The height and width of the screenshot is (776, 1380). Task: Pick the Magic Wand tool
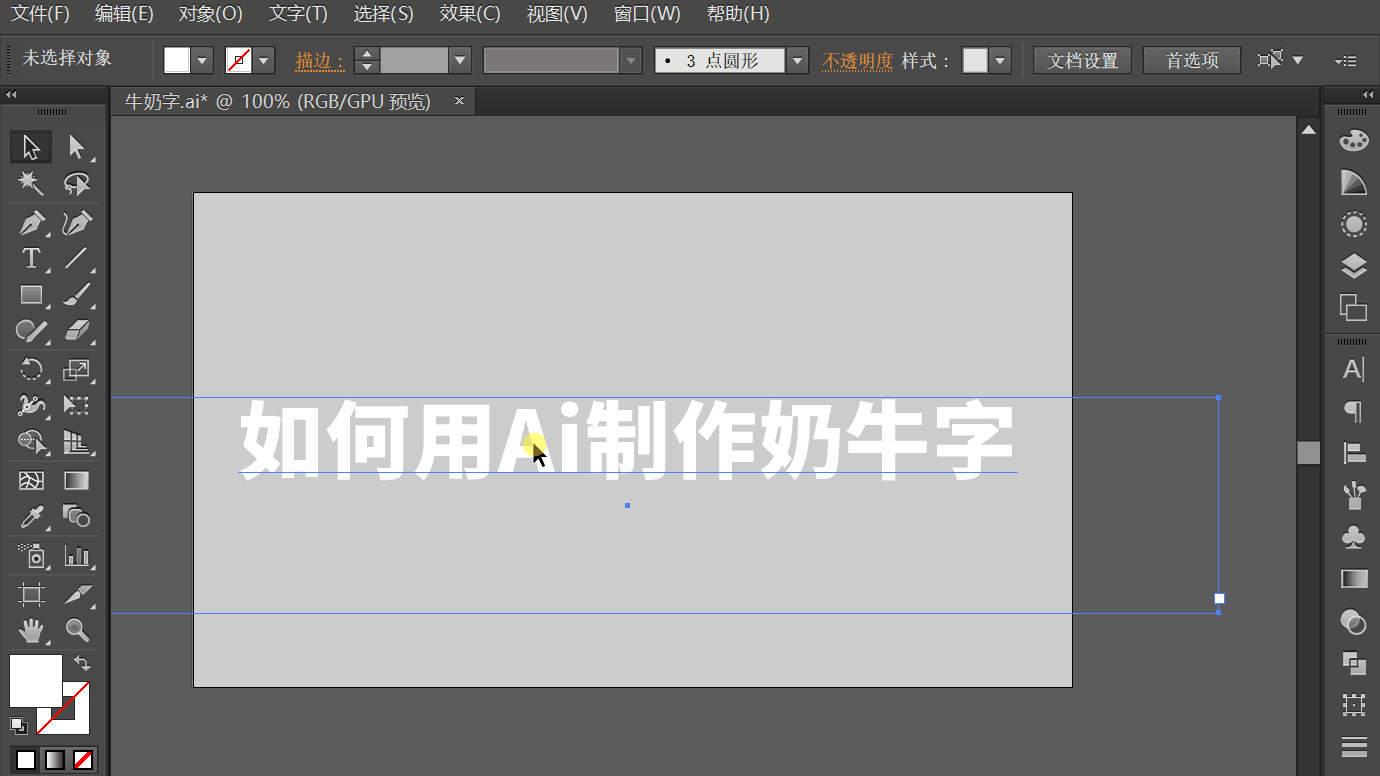click(31, 184)
